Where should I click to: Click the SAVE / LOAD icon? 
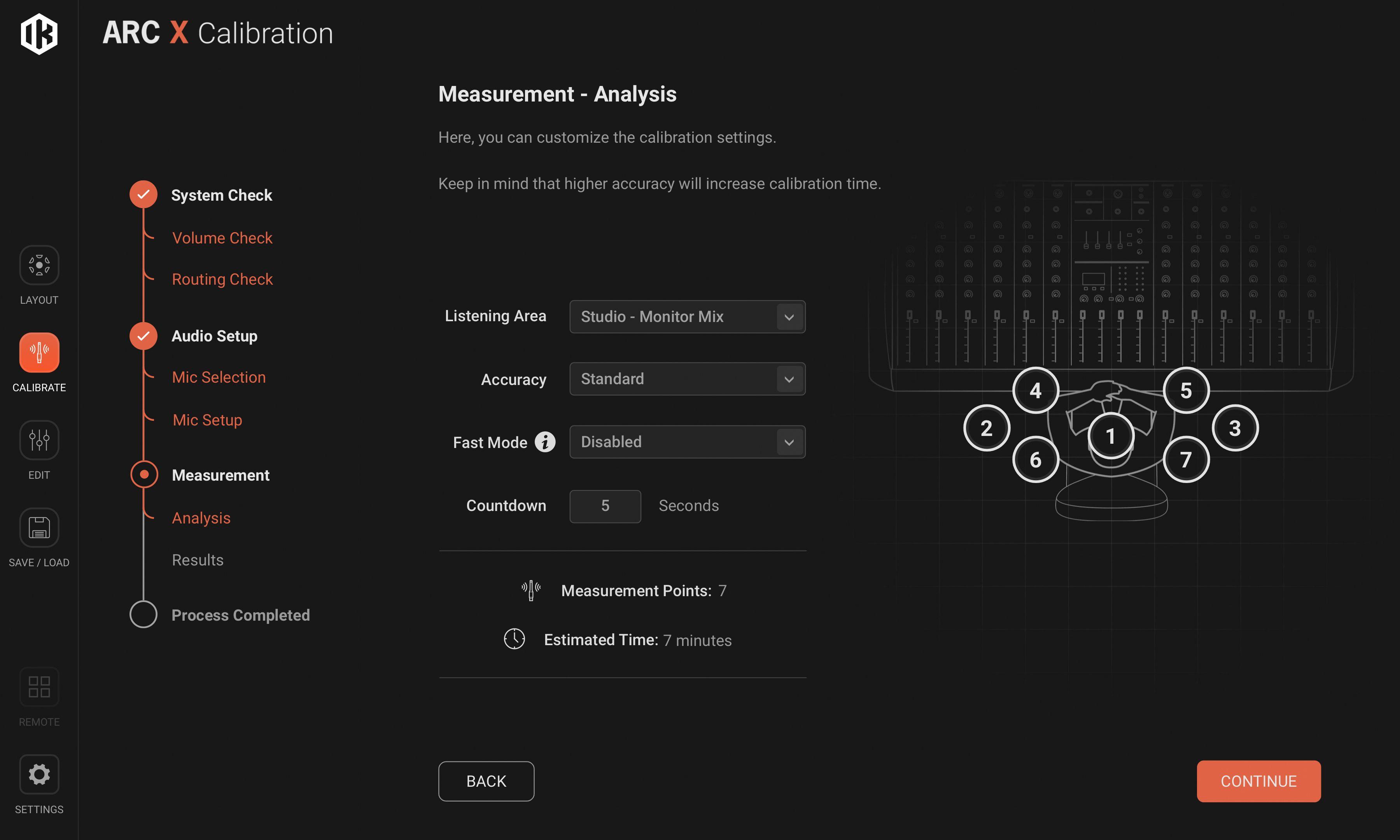click(38, 527)
